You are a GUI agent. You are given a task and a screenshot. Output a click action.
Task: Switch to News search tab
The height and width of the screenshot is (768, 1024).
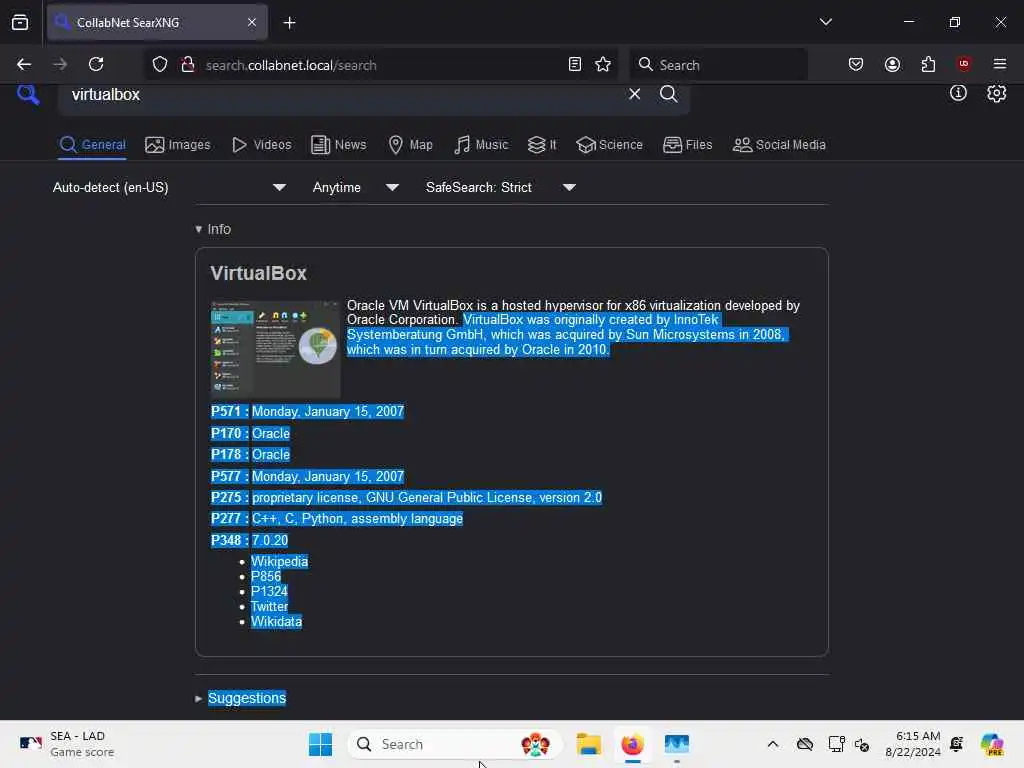point(338,144)
